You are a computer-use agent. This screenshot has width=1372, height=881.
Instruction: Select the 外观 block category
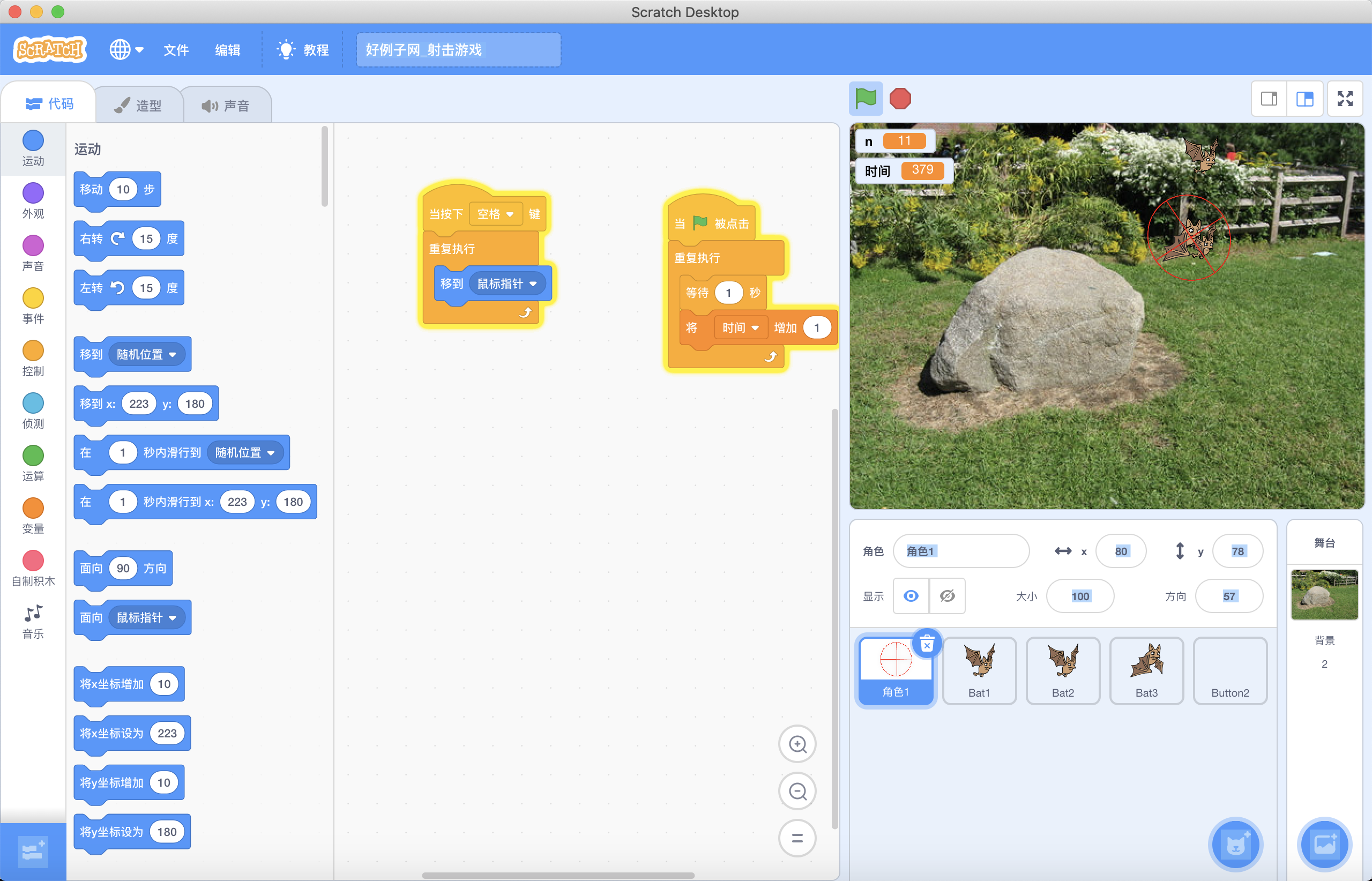(33, 201)
